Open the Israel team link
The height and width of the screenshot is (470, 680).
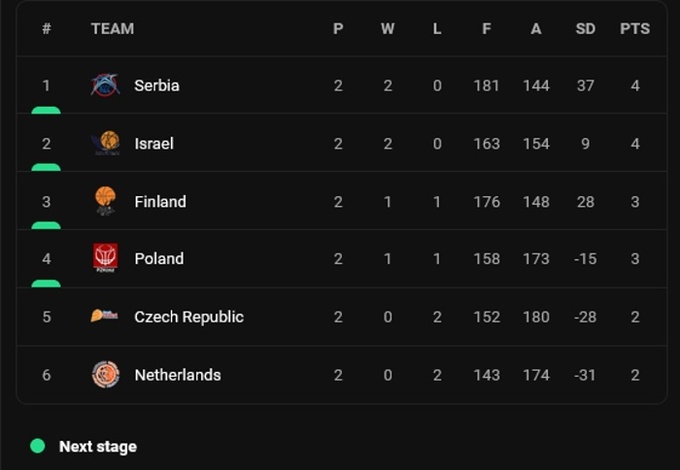point(154,144)
